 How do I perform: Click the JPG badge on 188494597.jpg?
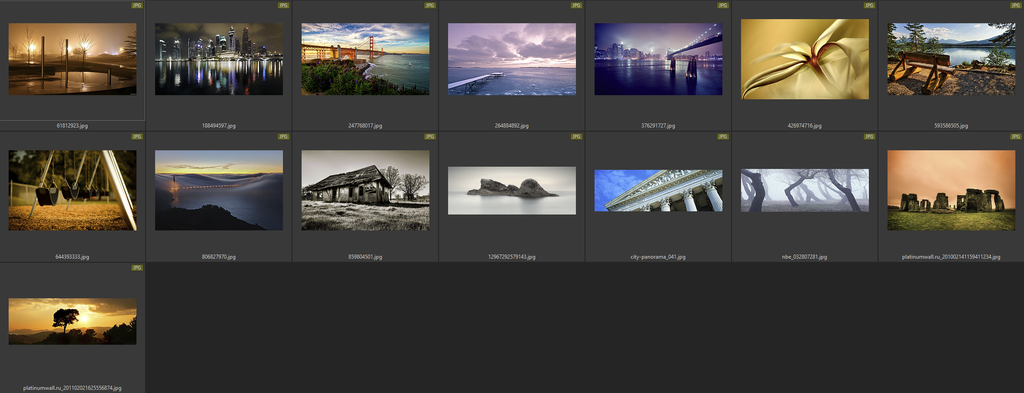click(x=283, y=5)
